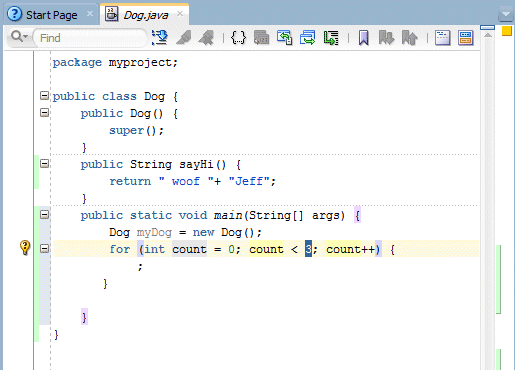The image size is (515, 370).
Task: Toggle bookmark with the purple ribbon icon
Action: click(363, 38)
